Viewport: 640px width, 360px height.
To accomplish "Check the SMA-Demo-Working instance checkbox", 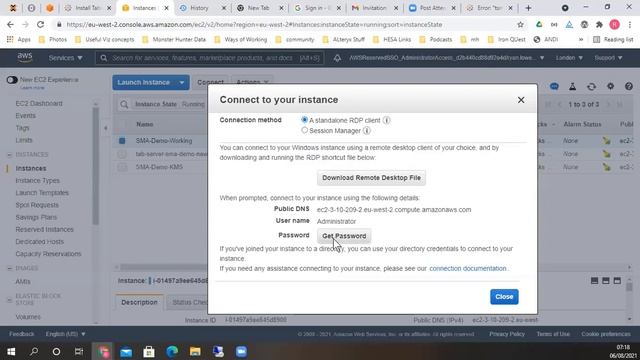I will (x=122, y=140).
